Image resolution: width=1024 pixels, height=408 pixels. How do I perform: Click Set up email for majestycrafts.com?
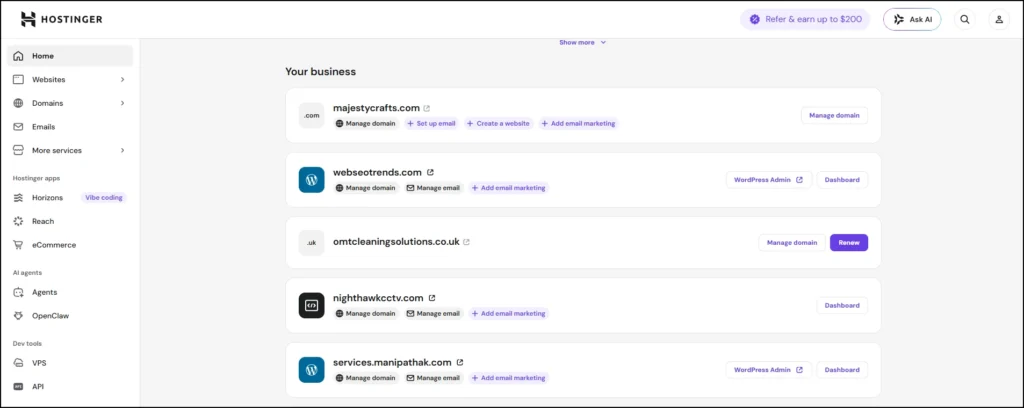431,123
